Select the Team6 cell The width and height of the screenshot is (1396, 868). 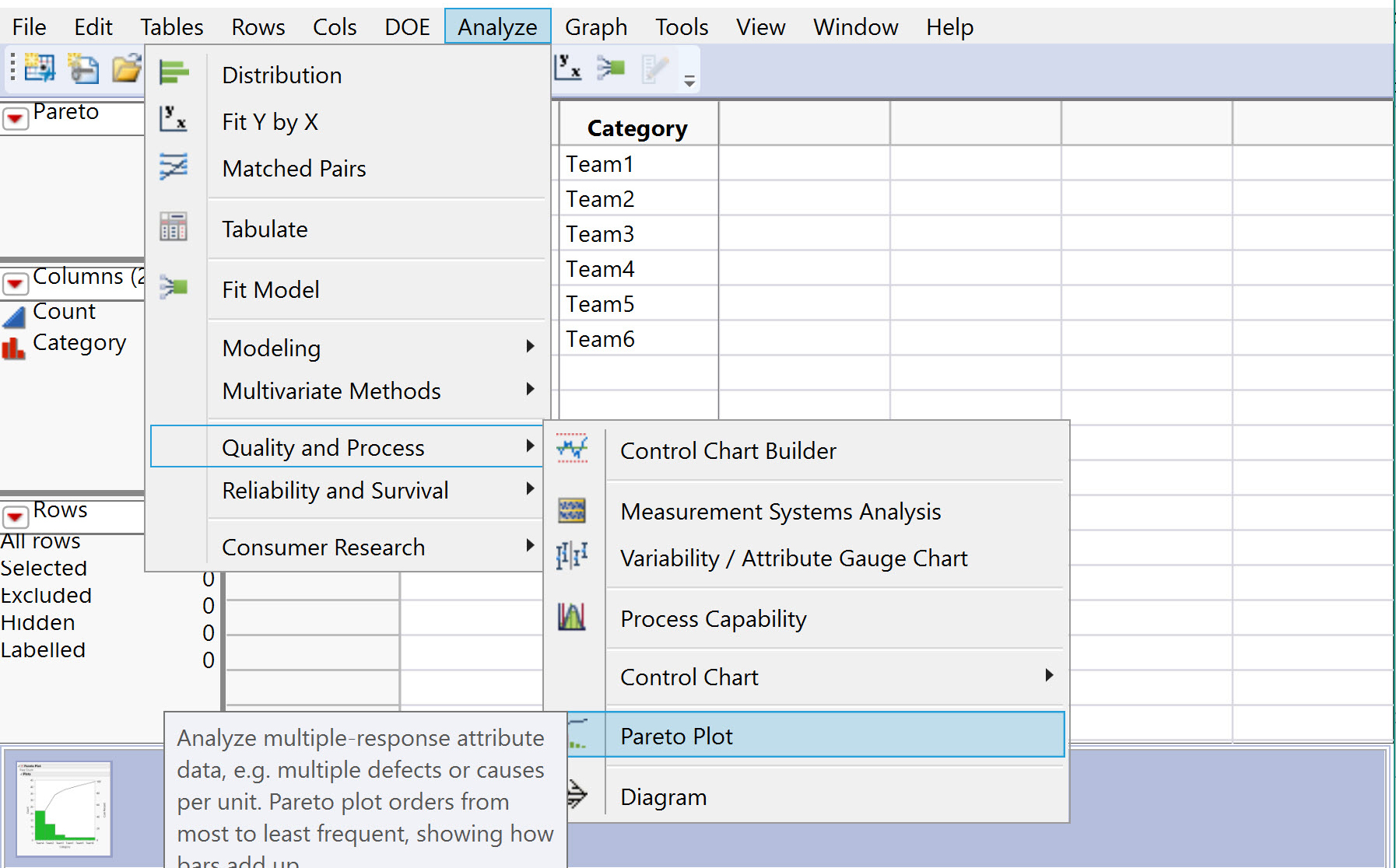pyautogui.click(x=638, y=339)
